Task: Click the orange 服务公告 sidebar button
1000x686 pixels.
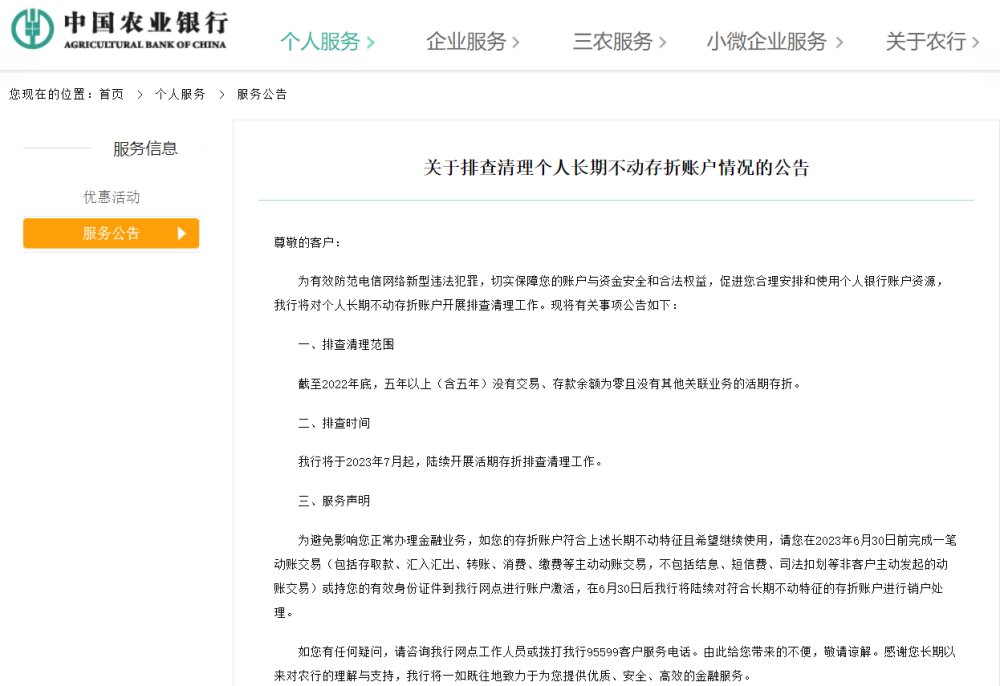Action: pos(111,233)
